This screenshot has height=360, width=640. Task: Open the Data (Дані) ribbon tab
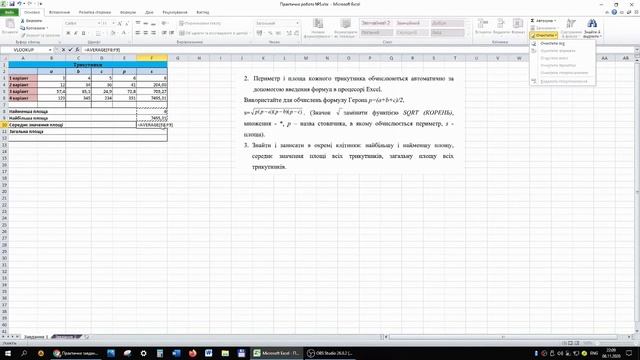(149, 12)
